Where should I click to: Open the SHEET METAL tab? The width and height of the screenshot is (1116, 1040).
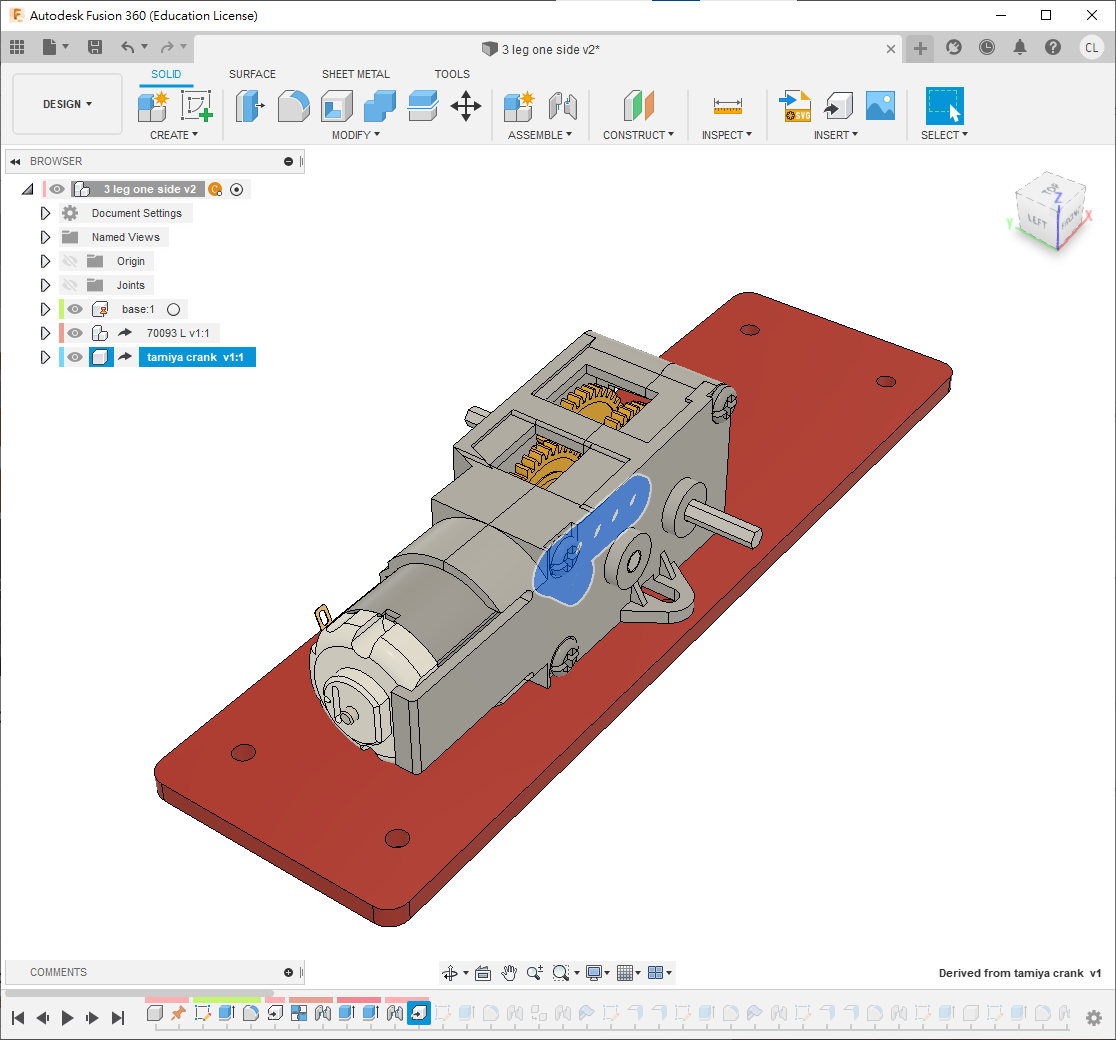coord(356,74)
